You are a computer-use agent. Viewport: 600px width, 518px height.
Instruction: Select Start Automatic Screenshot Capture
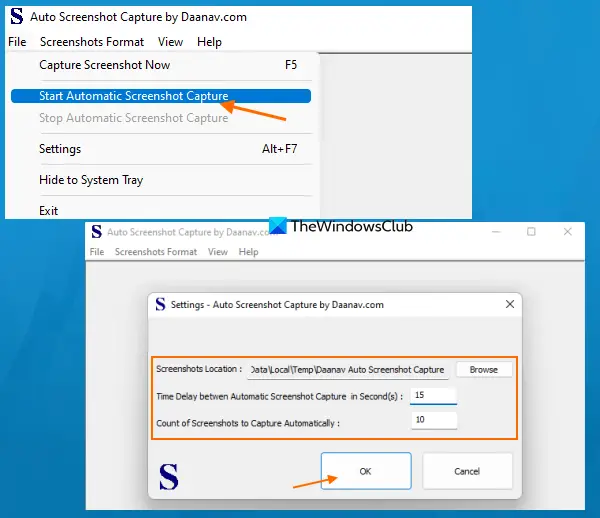pos(161,96)
